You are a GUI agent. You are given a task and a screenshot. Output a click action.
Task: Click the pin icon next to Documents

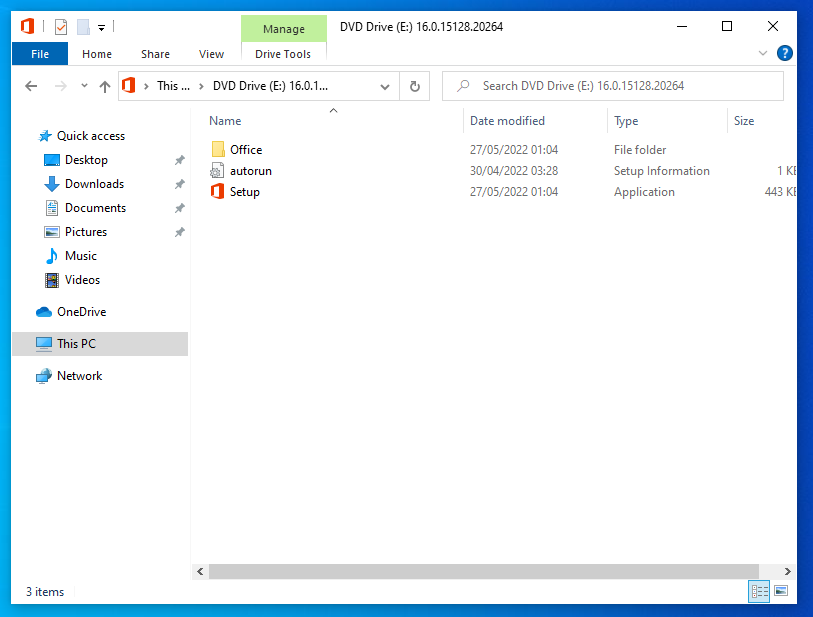(179, 208)
